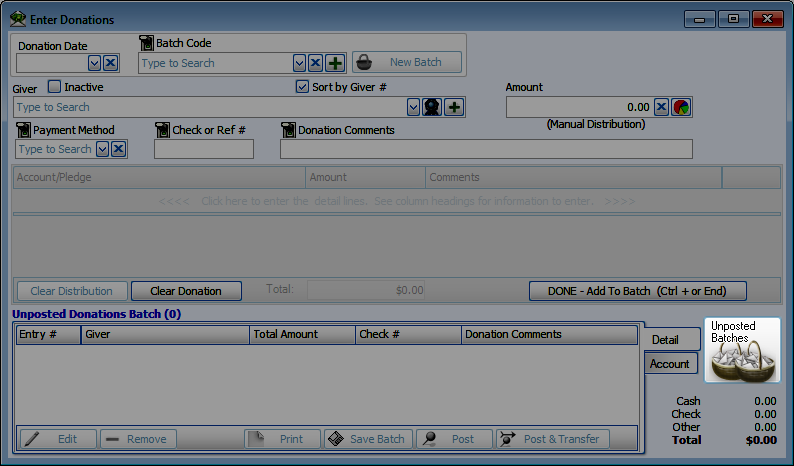Clear the Batch Code with X icon
Screen dimensions: 794x466
[315, 63]
